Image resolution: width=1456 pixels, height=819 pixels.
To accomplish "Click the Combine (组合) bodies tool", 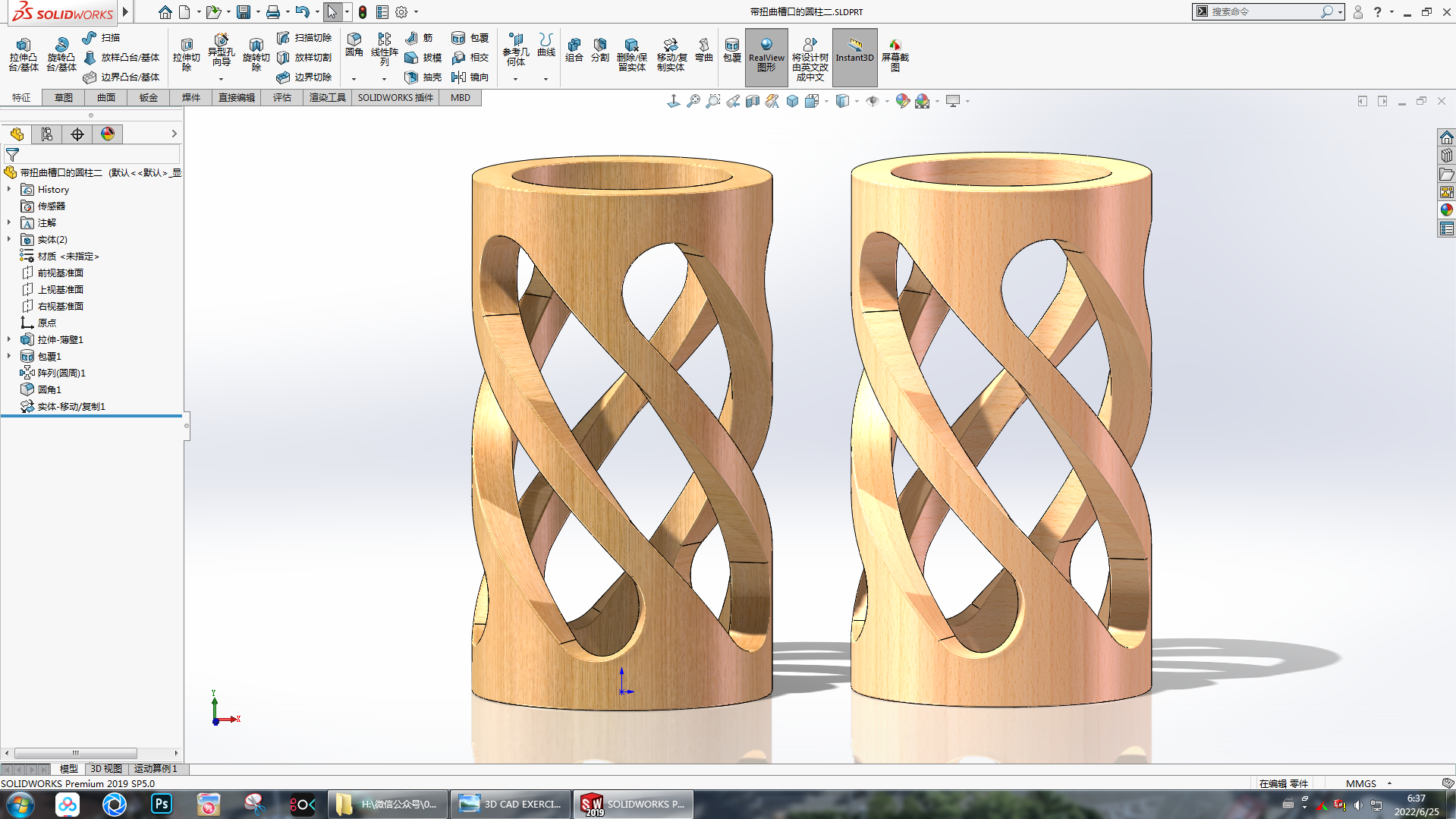I will 574,50.
